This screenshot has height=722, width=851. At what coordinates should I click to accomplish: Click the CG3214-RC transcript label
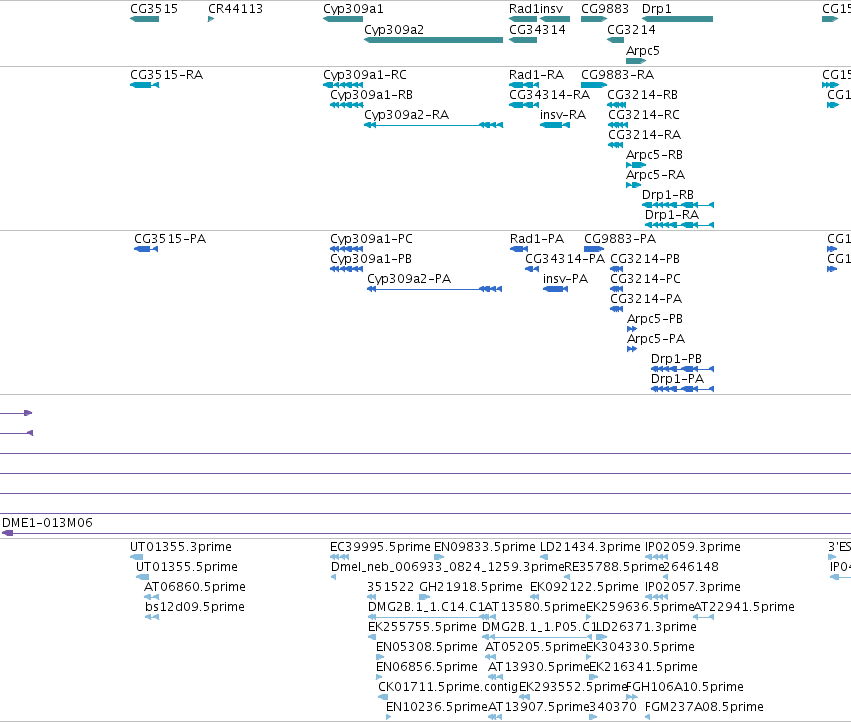tap(644, 115)
